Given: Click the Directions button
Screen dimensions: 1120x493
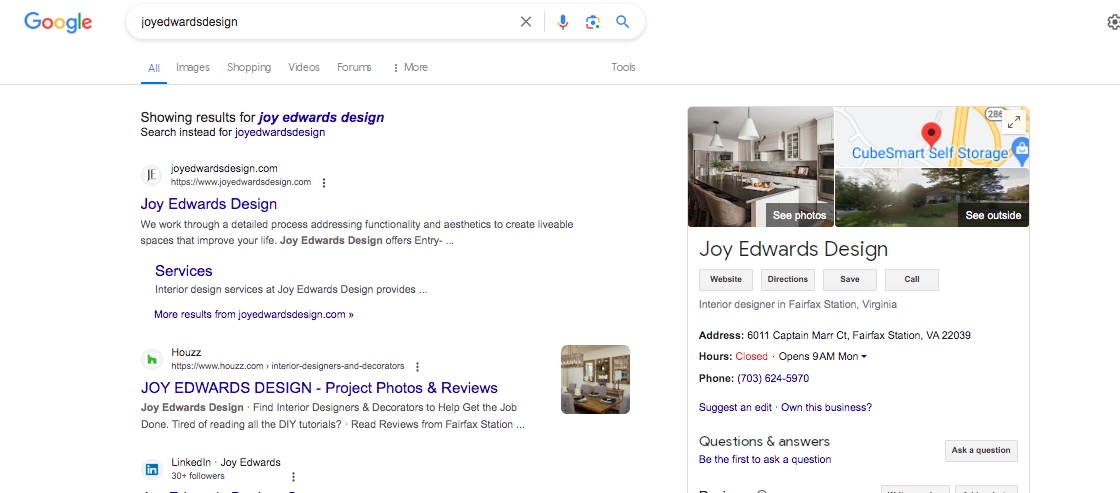Looking at the screenshot, I should click(x=788, y=280).
